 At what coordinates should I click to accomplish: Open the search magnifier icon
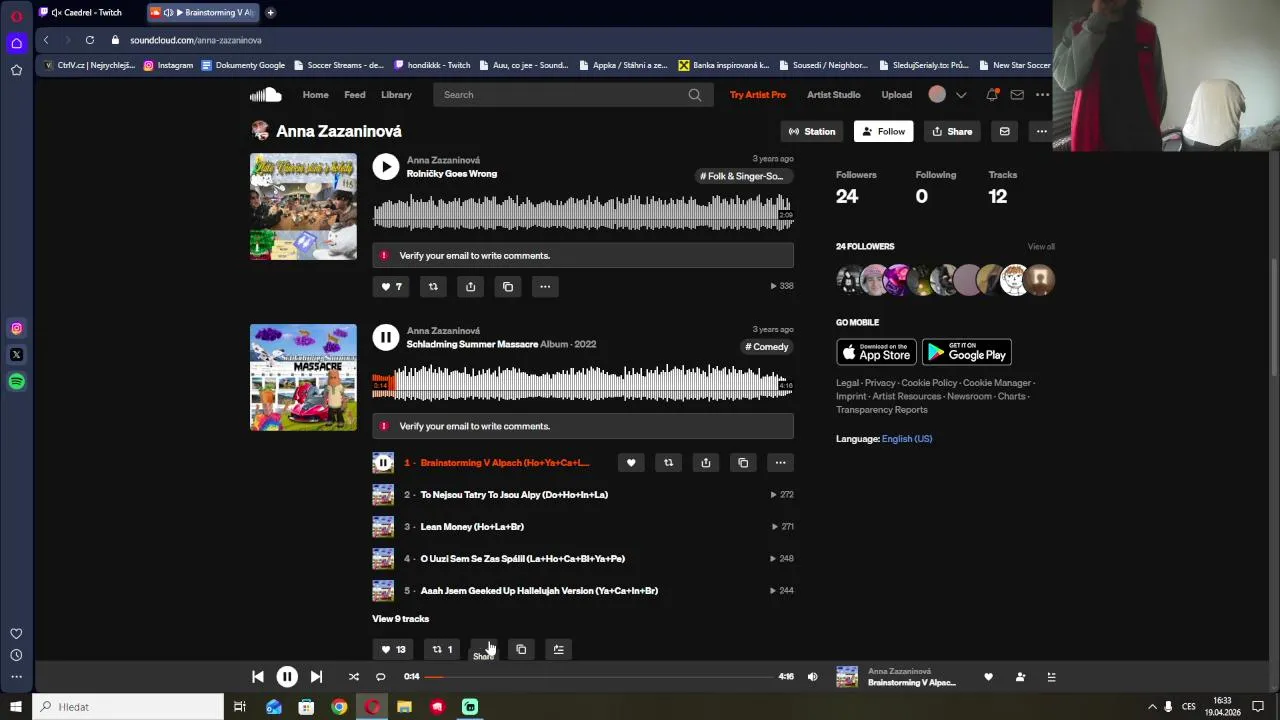(x=695, y=95)
